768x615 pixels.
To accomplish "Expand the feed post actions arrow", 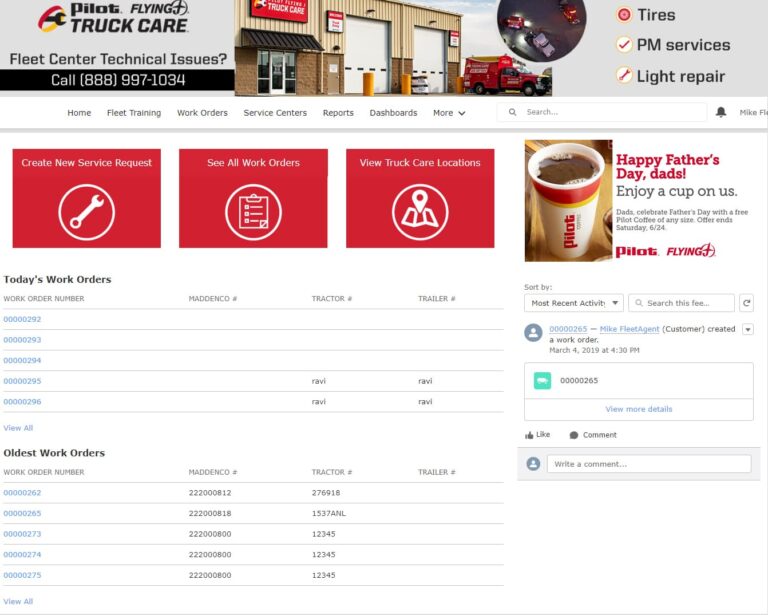I will (x=748, y=329).
